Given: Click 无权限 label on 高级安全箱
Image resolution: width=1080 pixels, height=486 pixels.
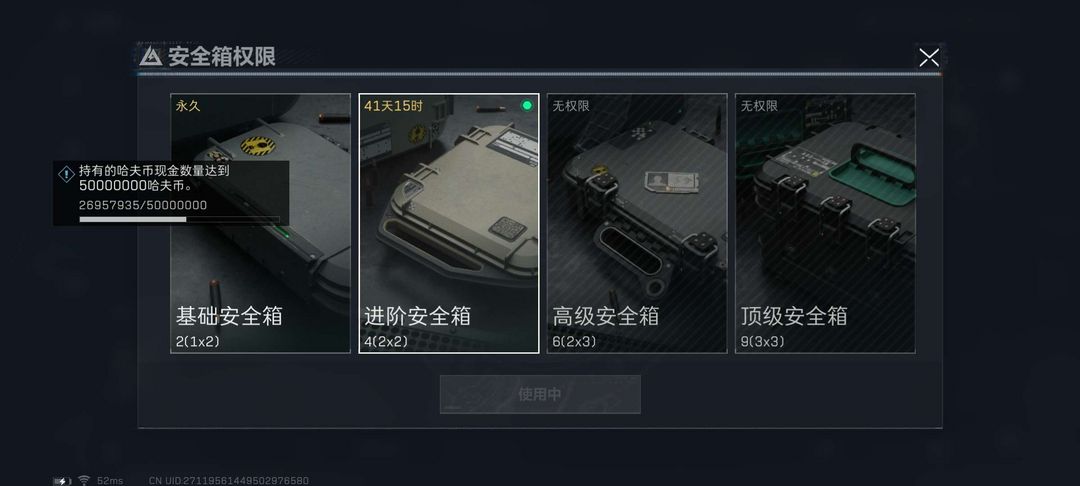Looking at the screenshot, I should tap(571, 106).
